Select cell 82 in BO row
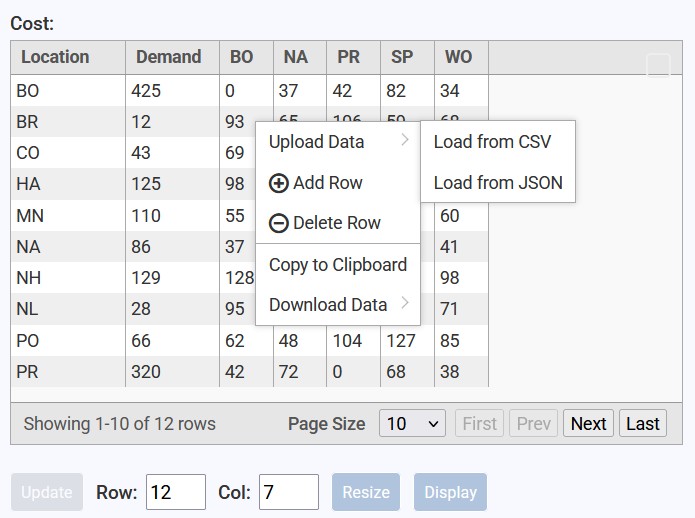 pyautogui.click(x=407, y=91)
